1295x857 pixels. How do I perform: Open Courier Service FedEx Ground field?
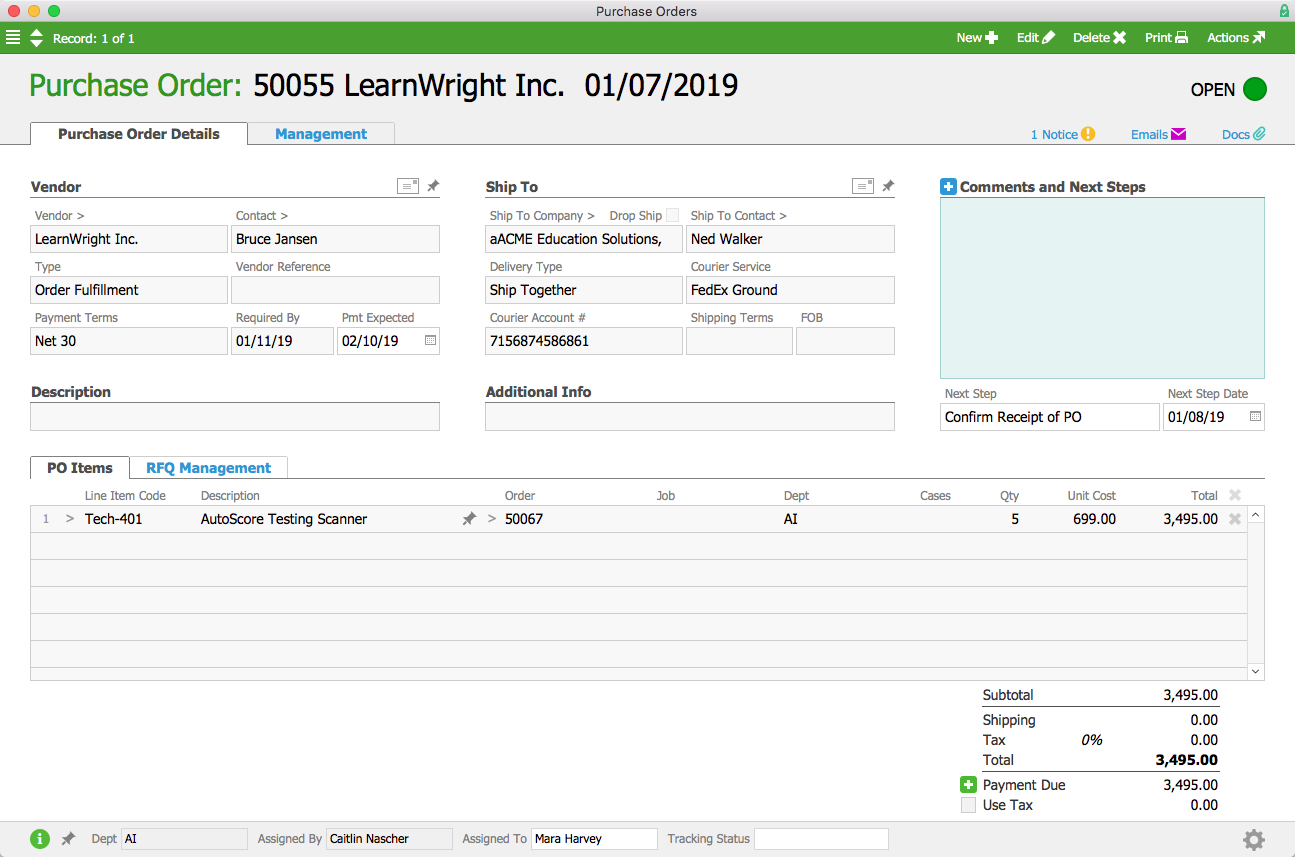pos(790,290)
